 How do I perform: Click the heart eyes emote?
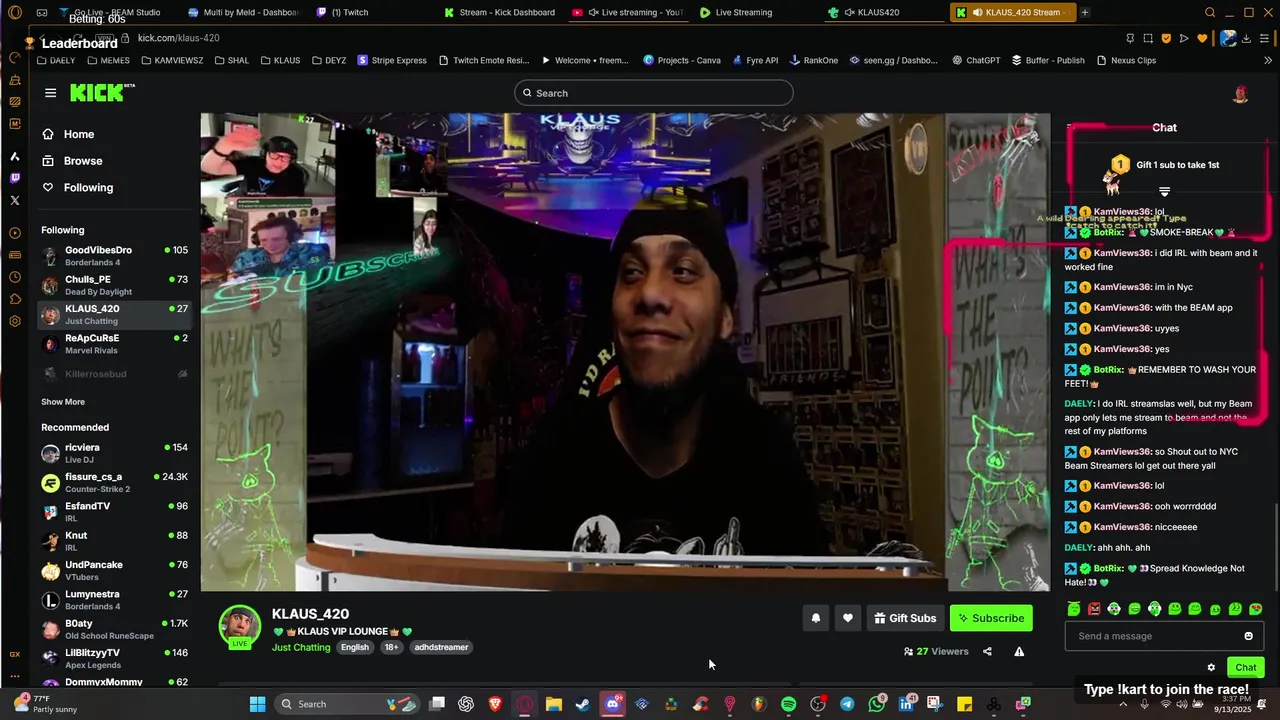1256,609
